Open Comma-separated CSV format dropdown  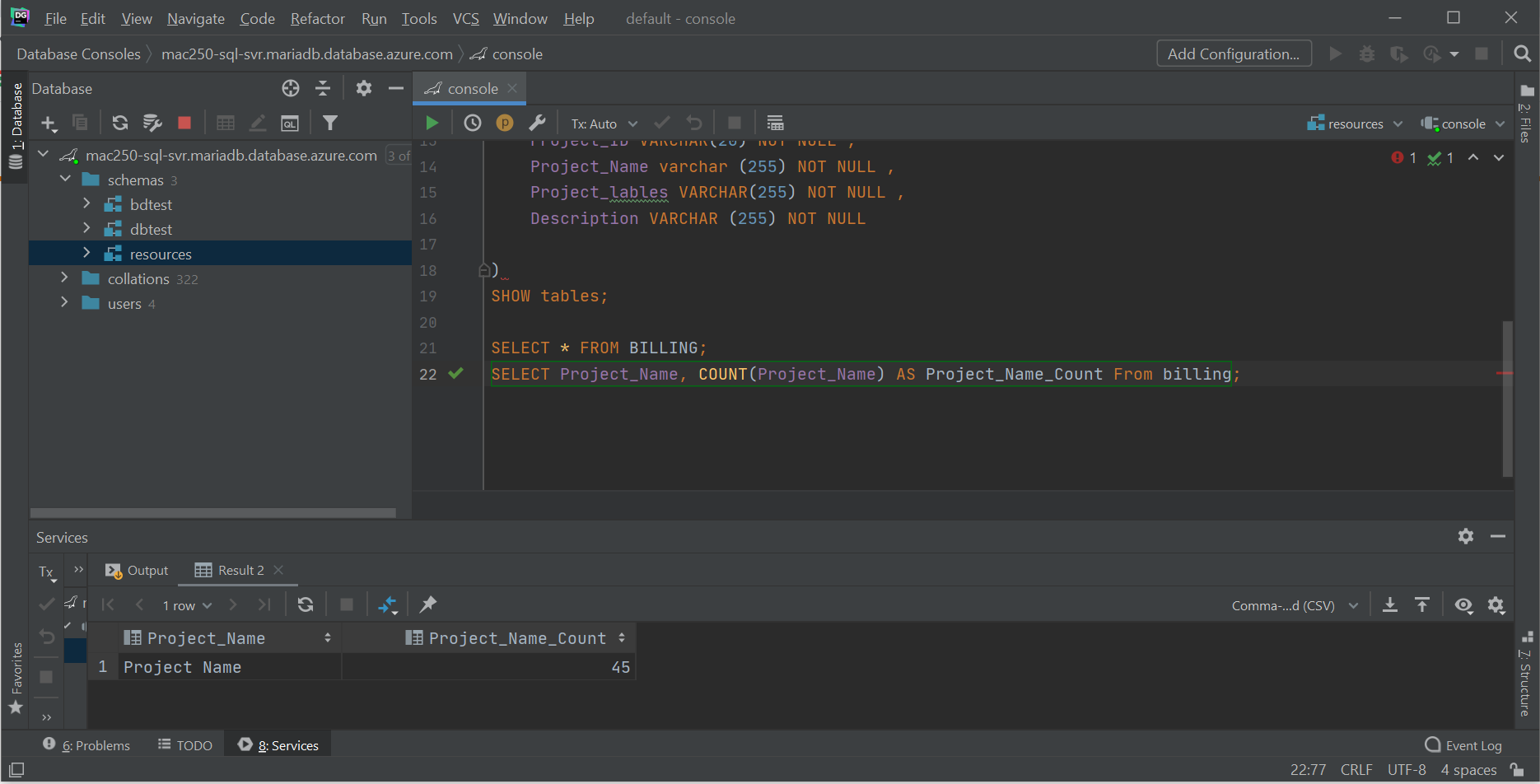(1295, 605)
